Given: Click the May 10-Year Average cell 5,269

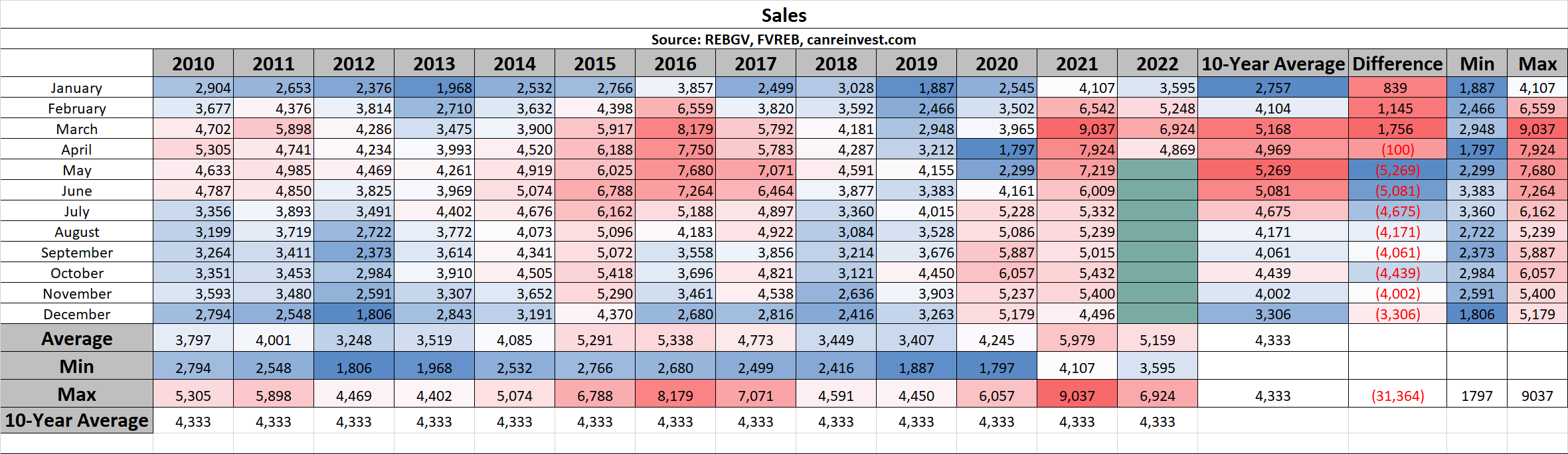Looking at the screenshot, I should coord(1272,171).
